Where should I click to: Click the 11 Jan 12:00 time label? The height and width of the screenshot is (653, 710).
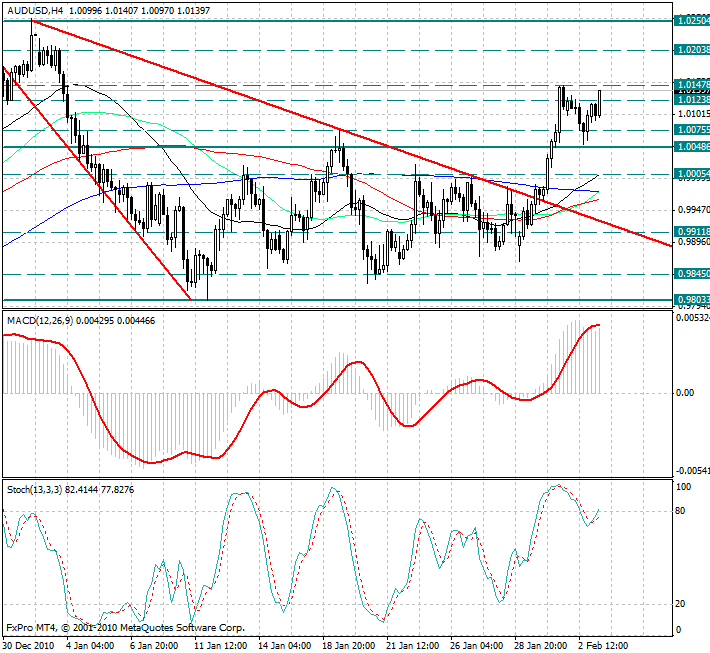point(220,645)
